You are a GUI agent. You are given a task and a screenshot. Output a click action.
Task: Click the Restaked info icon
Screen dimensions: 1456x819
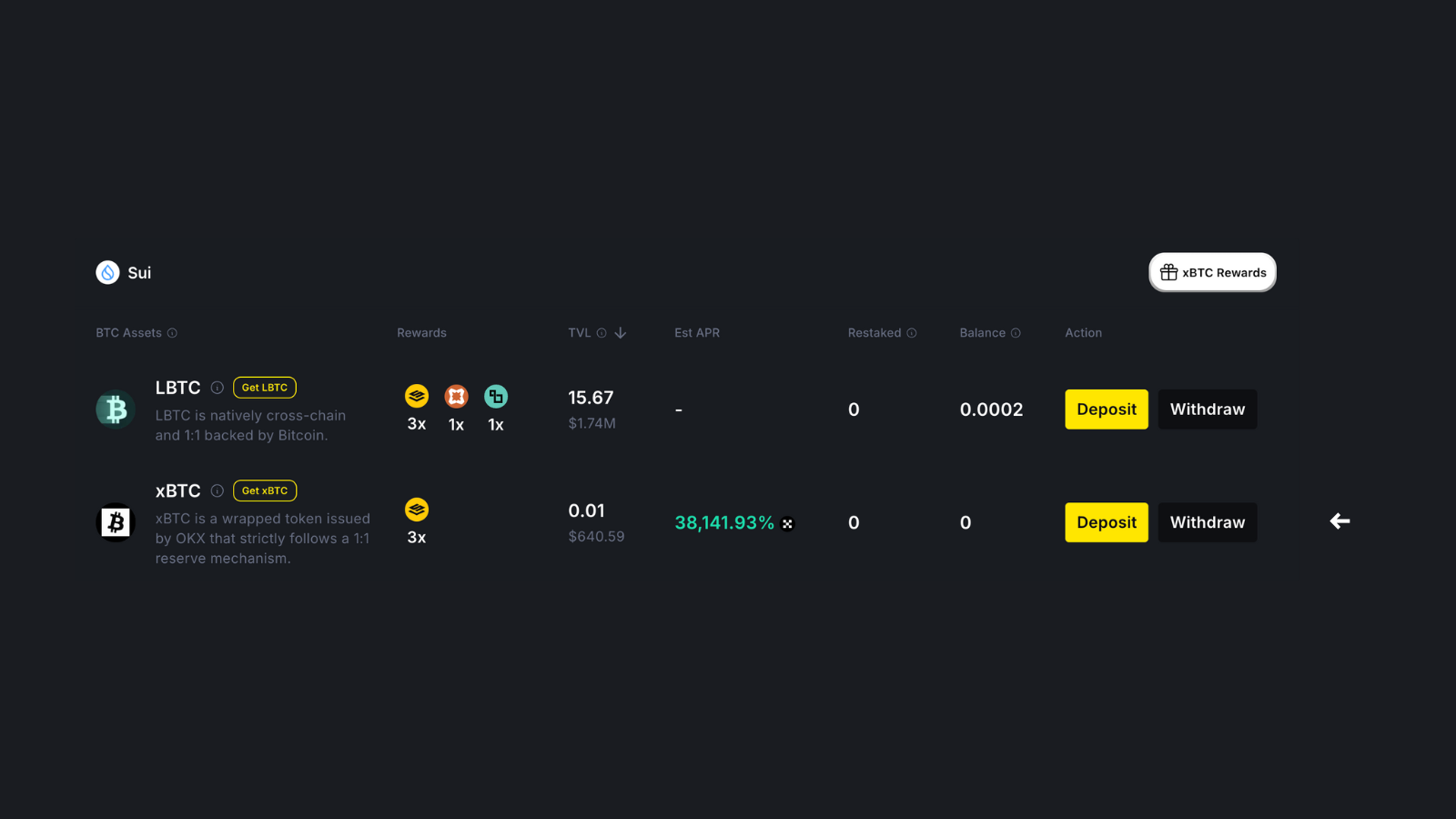point(912,333)
